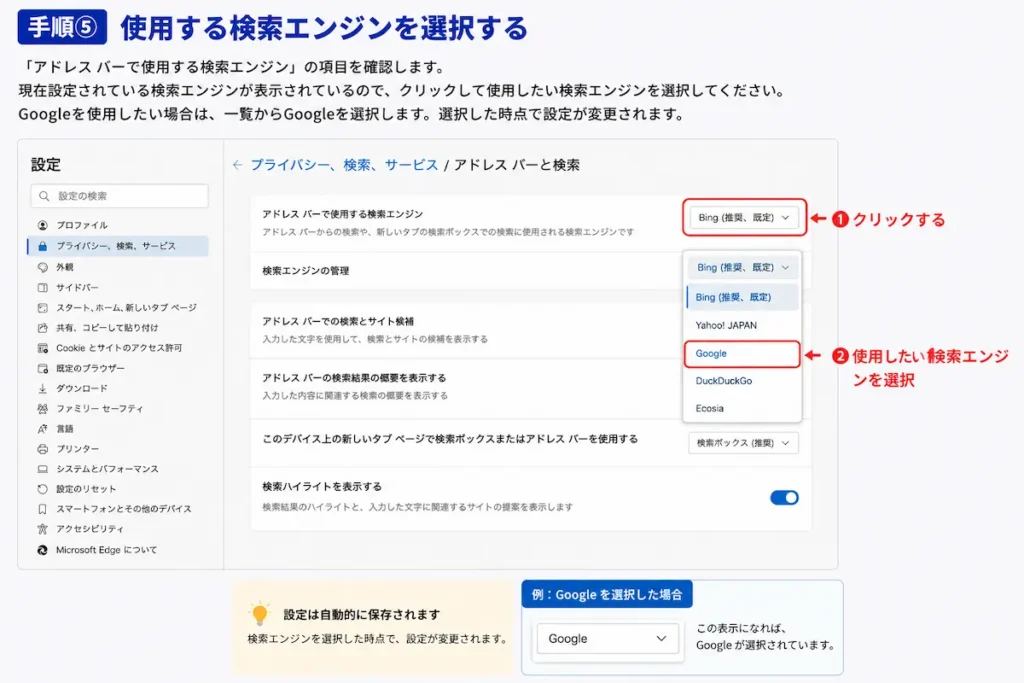
Task: Open the example Google dropdown
Action: (x=607, y=639)
